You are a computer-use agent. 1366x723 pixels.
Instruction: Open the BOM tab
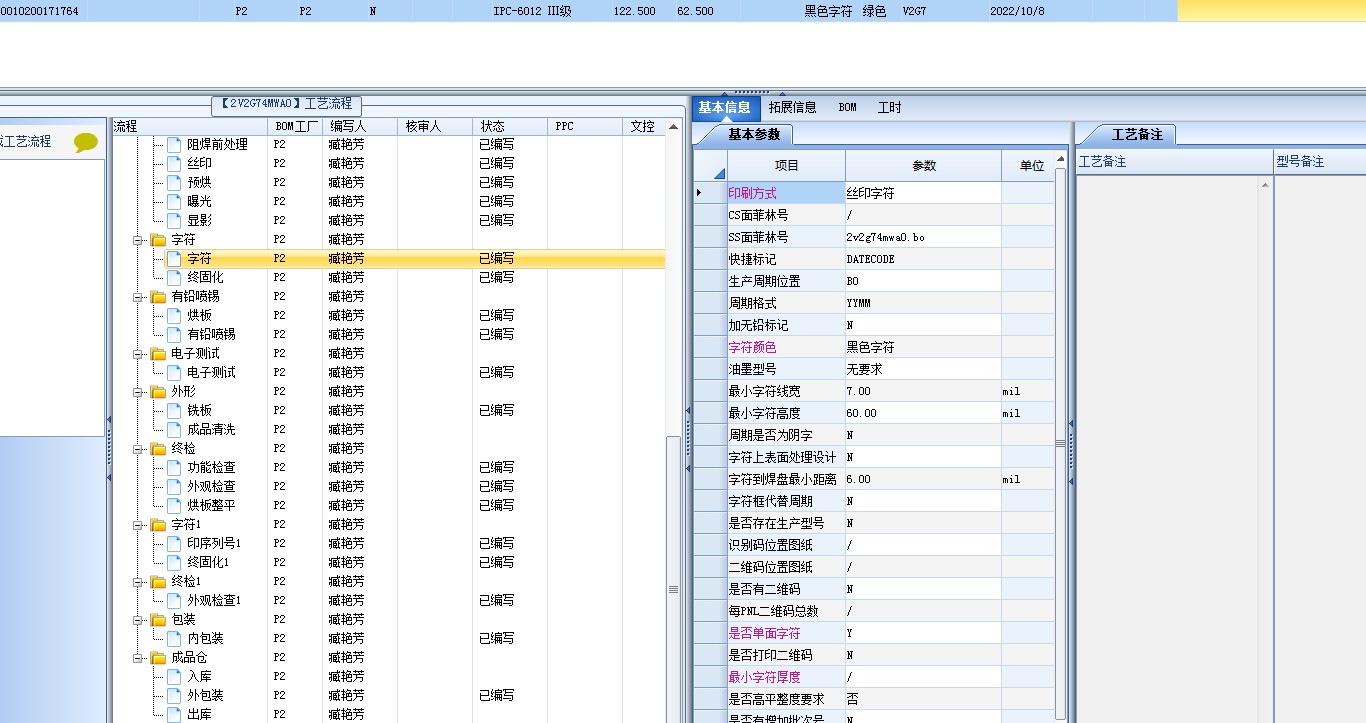coord(847,107)
